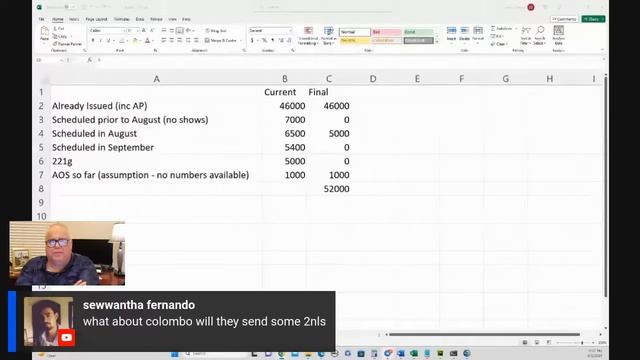This screenshot has height=360, width=640.
Task: Open the font size dropdown
Action: pyautogui.click(x=138, y=31)
